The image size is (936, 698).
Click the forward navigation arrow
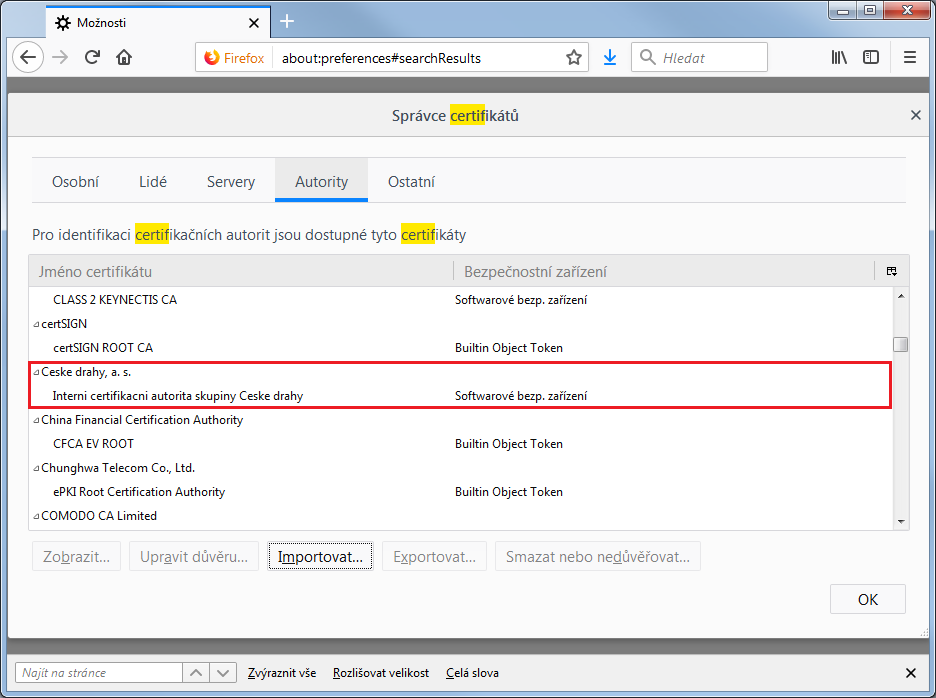point(60,57)
